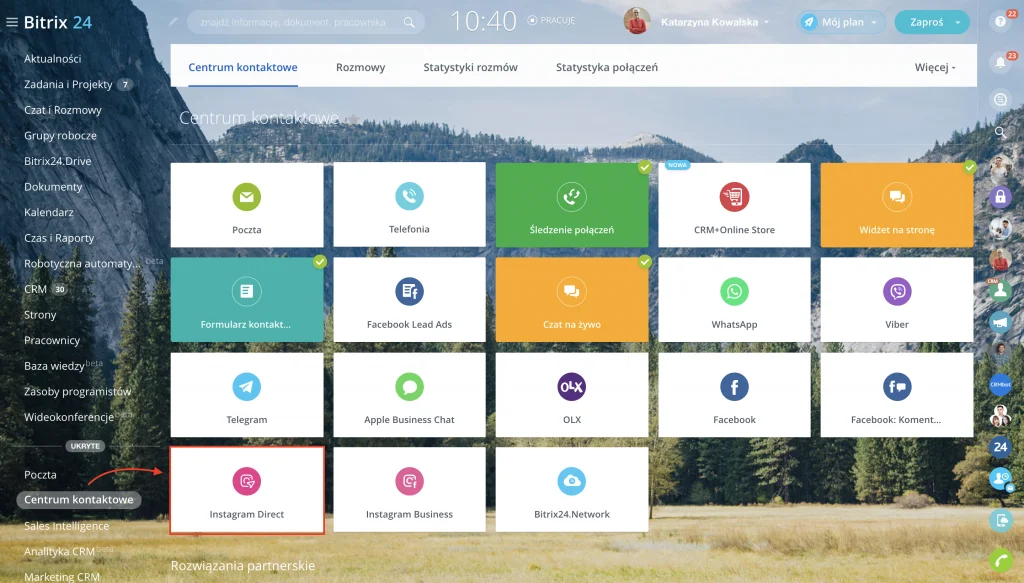The image size is (1024, 583).
Task: Open Baza wiedzy in the sidebar
Action: (x=54, y=366)
